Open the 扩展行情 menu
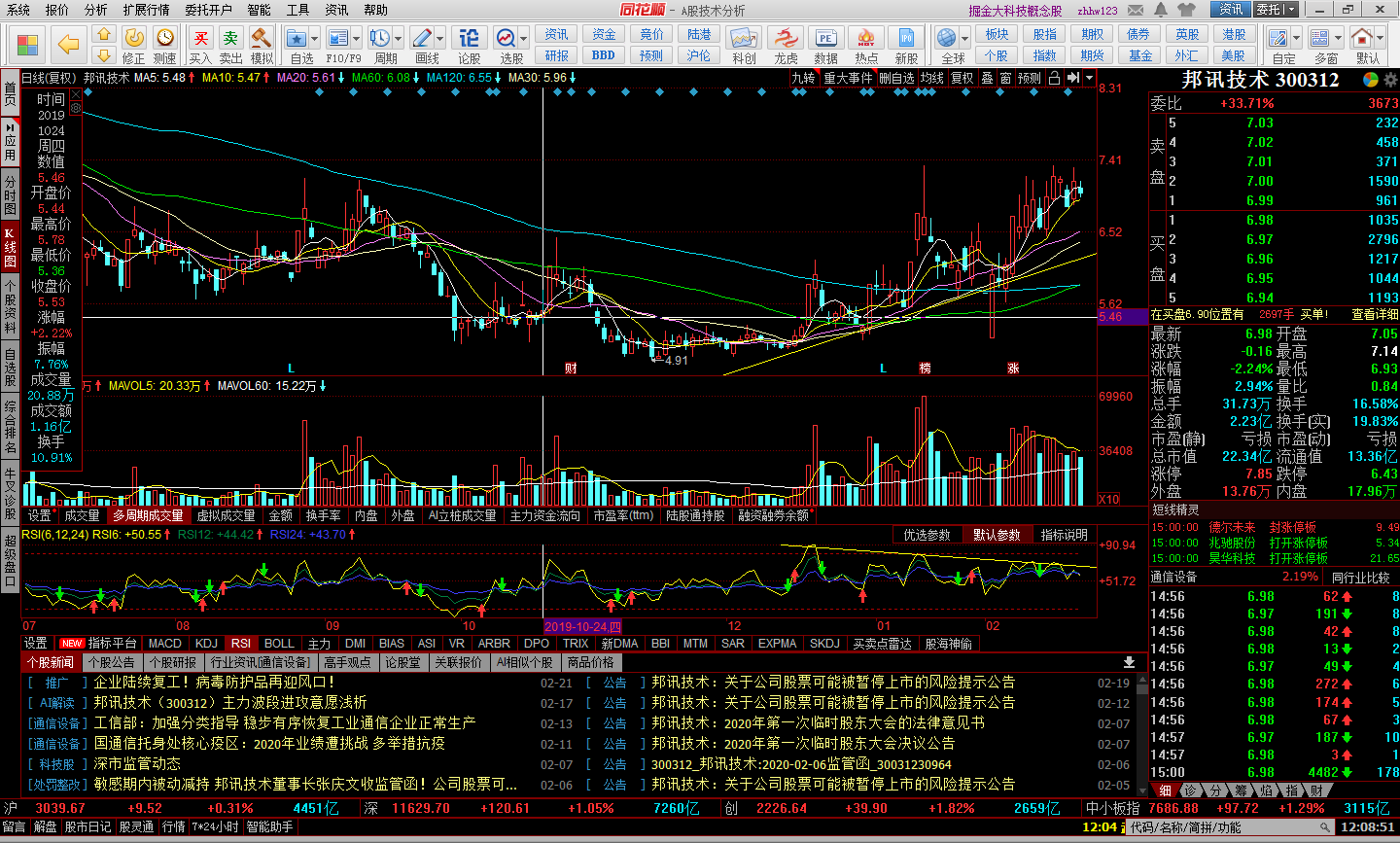This screenshot has width=1400, height=843. pyautogui.click(x=146, y=10)
